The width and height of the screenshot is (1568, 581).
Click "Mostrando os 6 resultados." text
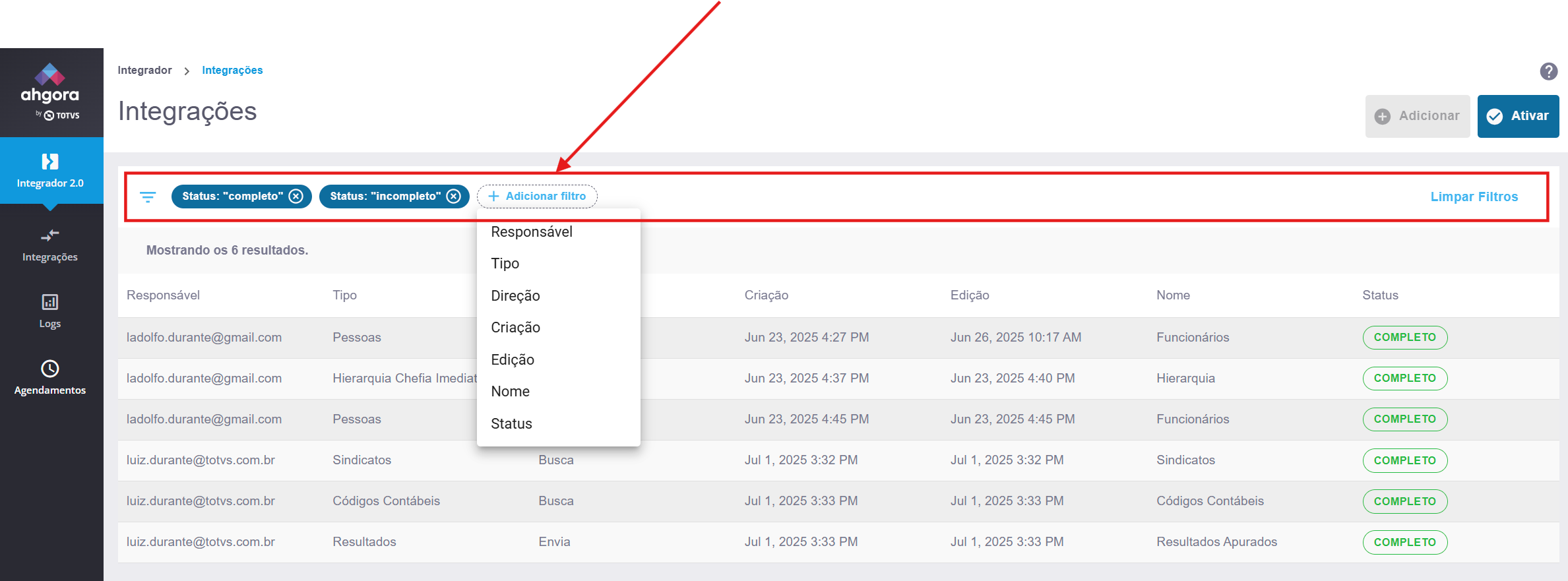(227, 251)
